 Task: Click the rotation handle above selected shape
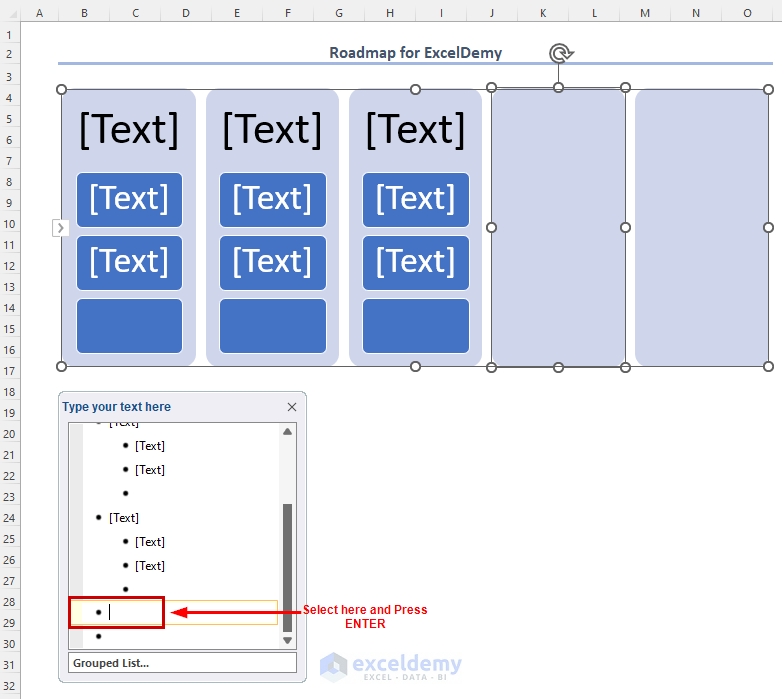(561, 53)
